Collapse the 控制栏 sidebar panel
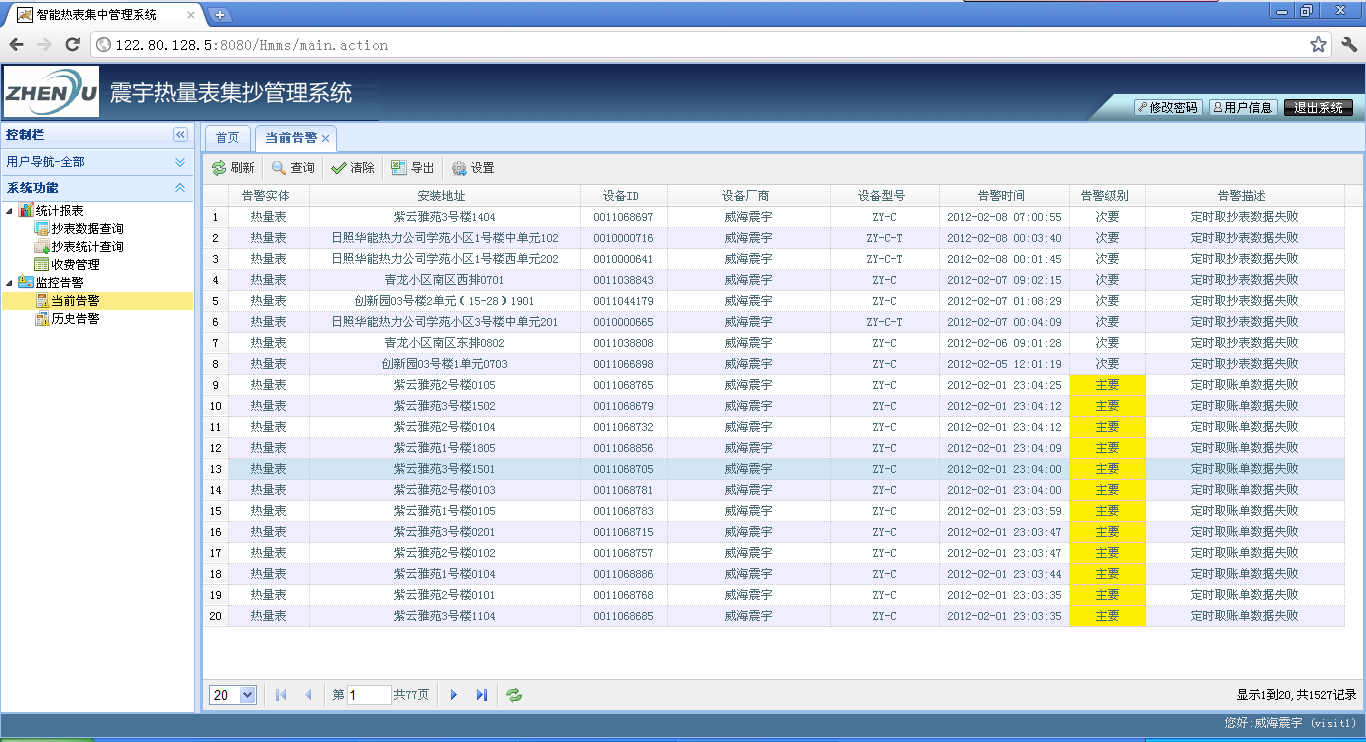This screenshot has width=1366, height=742. tap(180, 135)
